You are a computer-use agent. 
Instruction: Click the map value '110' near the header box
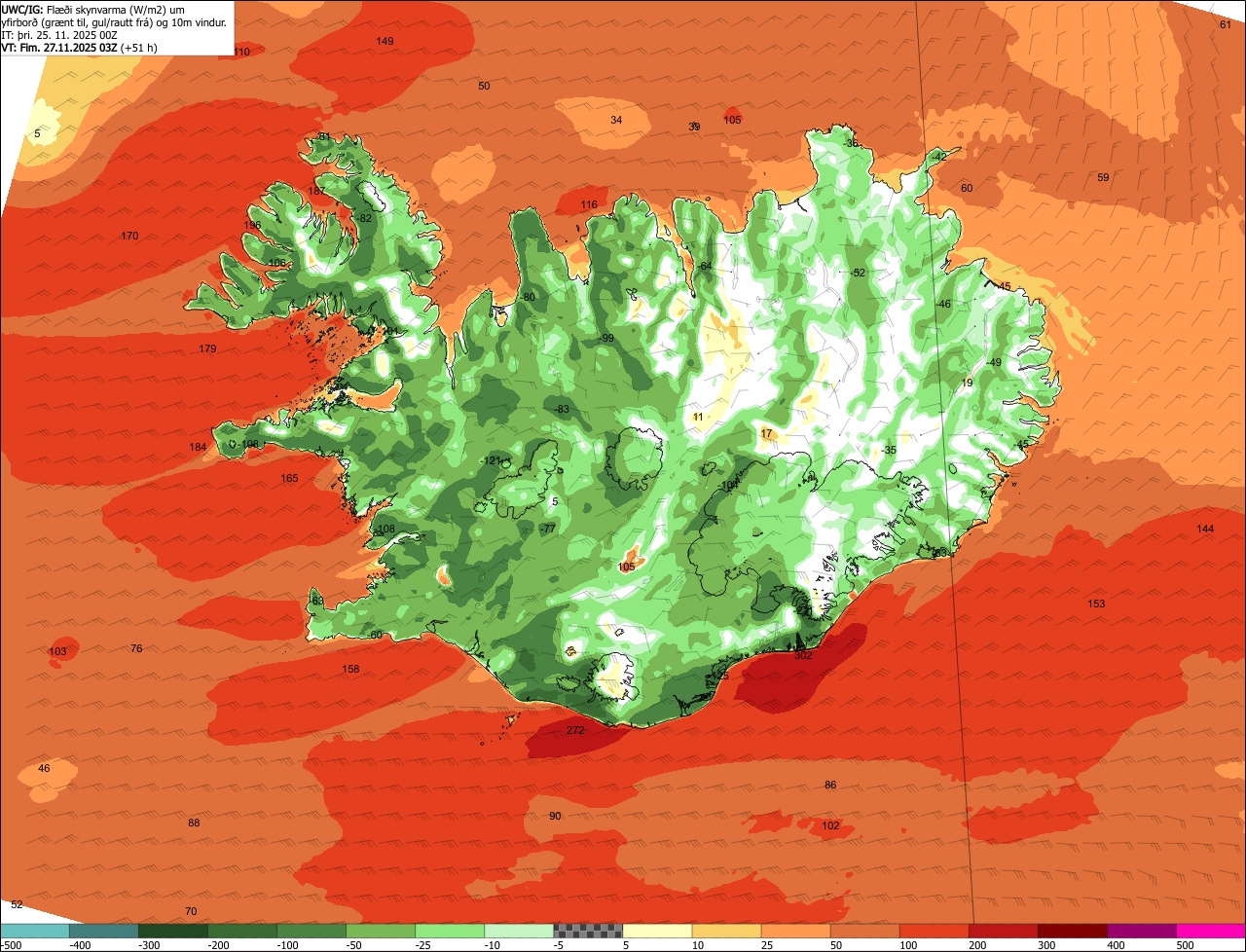coord(241,52)
